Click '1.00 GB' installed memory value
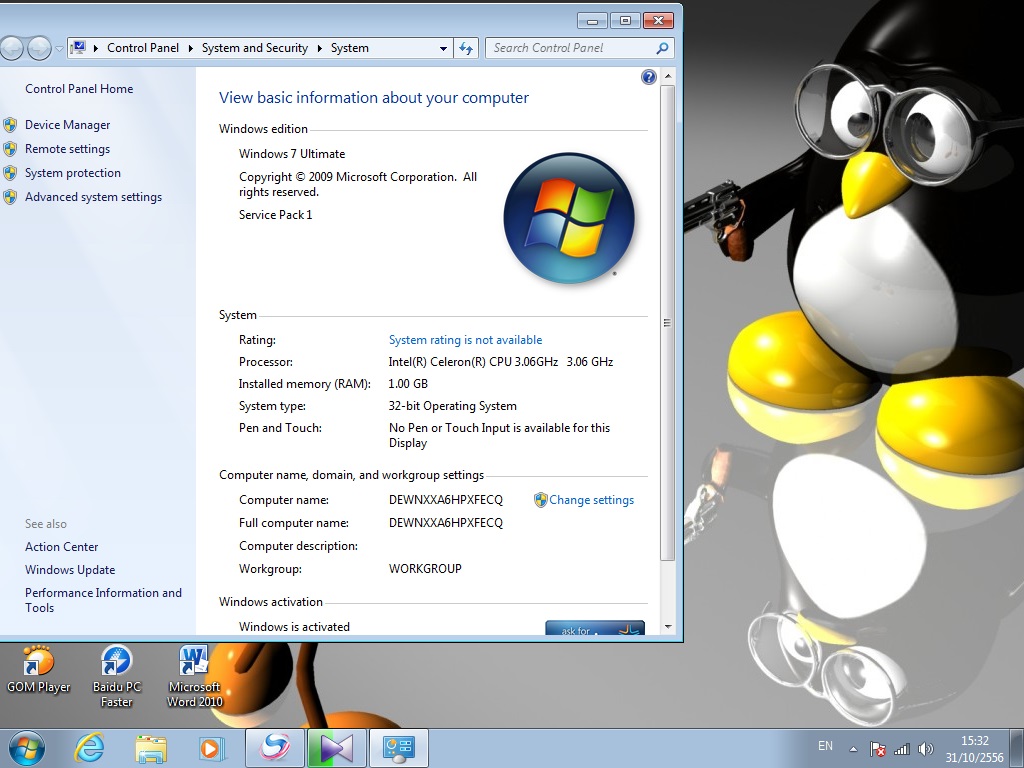The image size is (1024, 768). 408,384
